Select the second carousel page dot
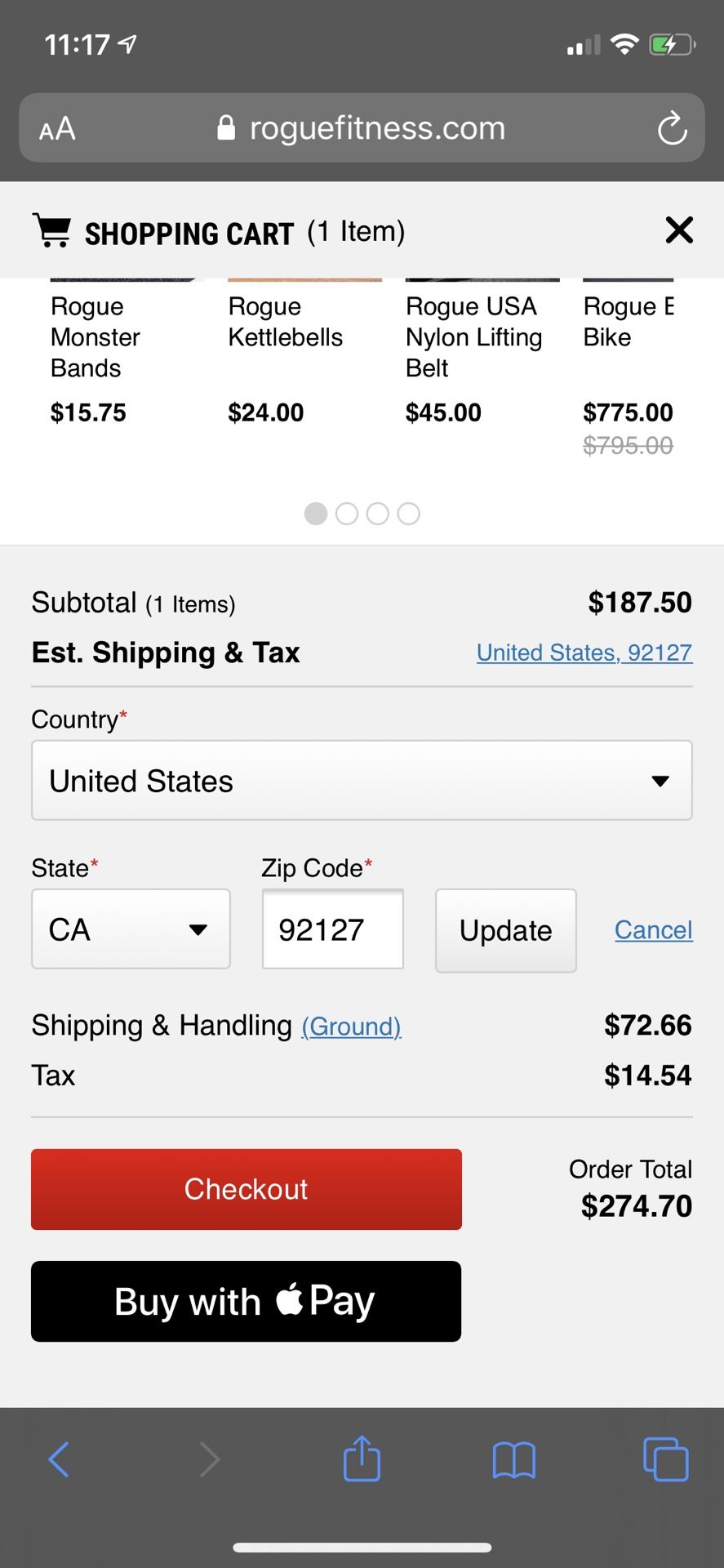This screenshot has height=1568, width=724. point(347,514)
